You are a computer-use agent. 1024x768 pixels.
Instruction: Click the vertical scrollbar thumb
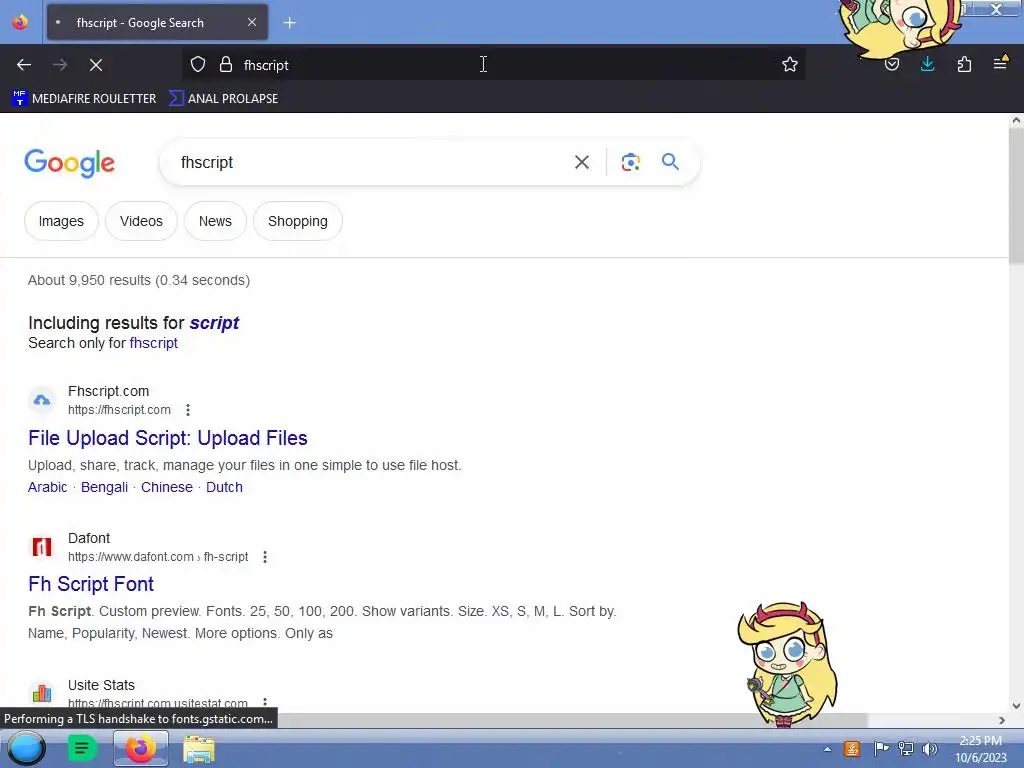(x=1016, y=196)
